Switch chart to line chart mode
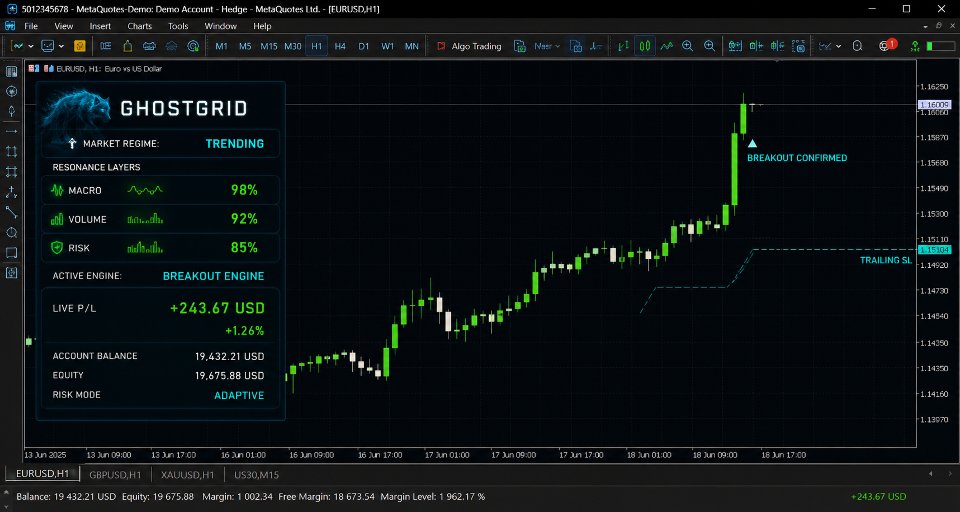The height and width of the screenshot is (512, 960). click(667, 46)
